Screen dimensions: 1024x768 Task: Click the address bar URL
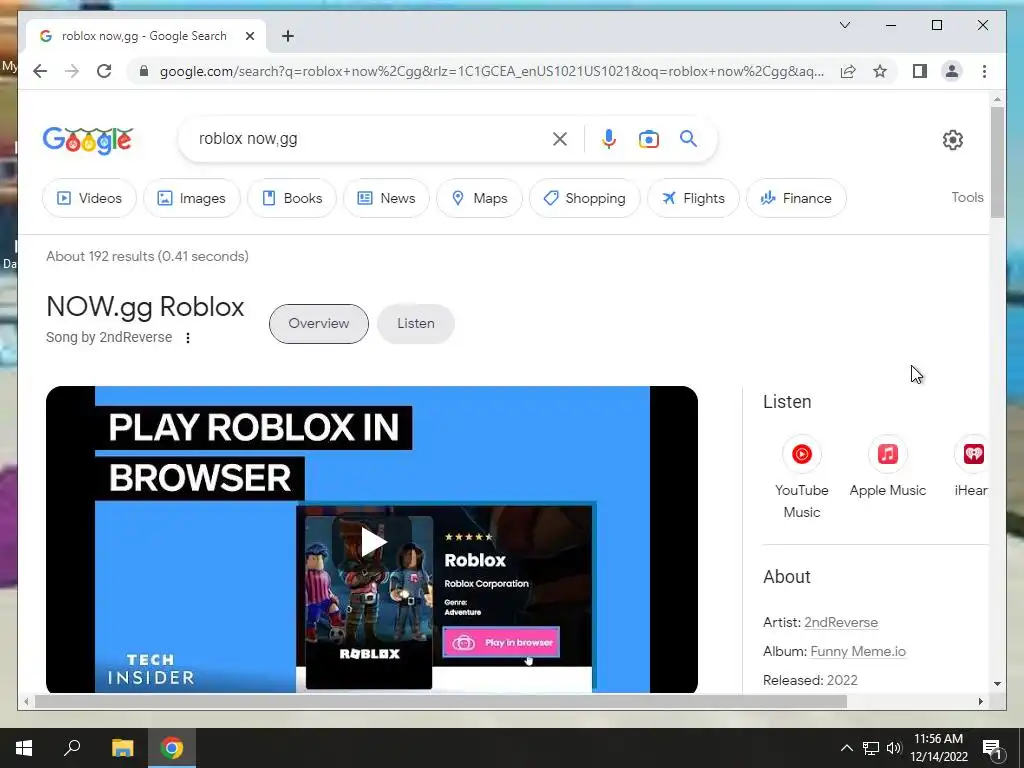[x=491, y=71]
